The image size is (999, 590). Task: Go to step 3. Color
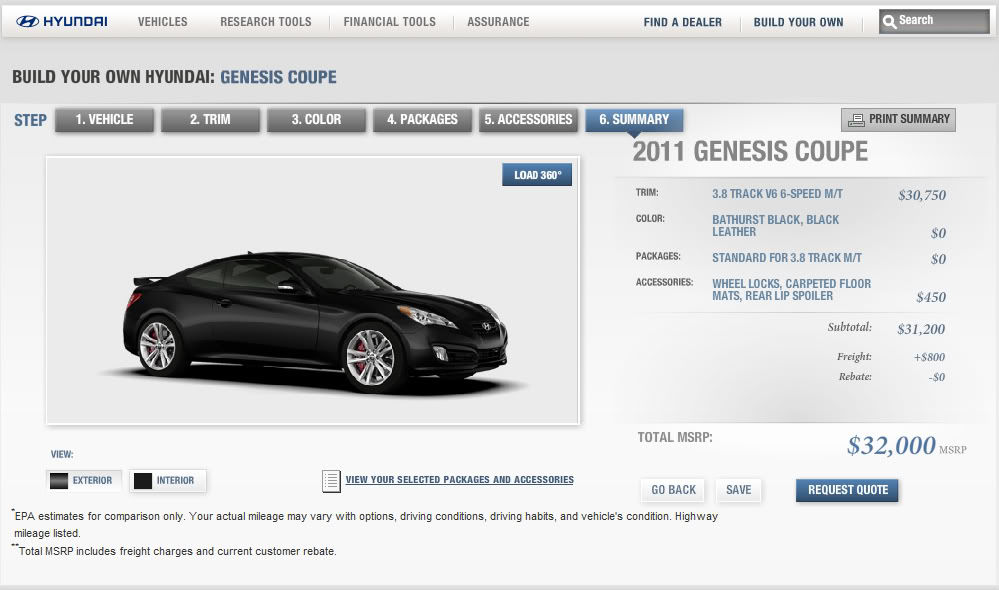316,120
